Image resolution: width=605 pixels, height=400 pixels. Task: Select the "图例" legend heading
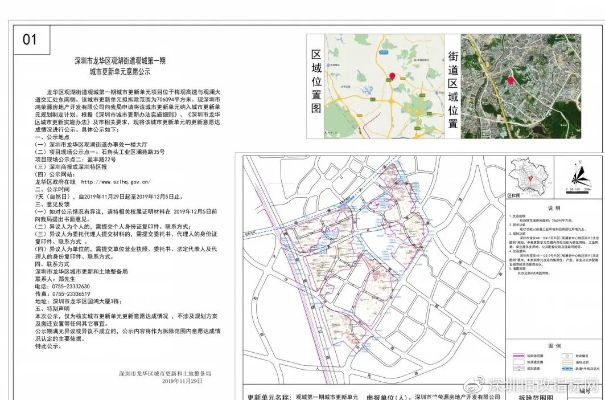(554, 346)
